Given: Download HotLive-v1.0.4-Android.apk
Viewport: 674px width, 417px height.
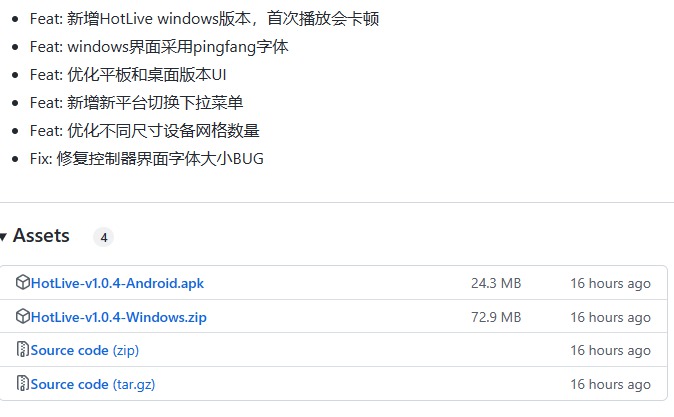Looking at the screenshot, I should point(117,283).
